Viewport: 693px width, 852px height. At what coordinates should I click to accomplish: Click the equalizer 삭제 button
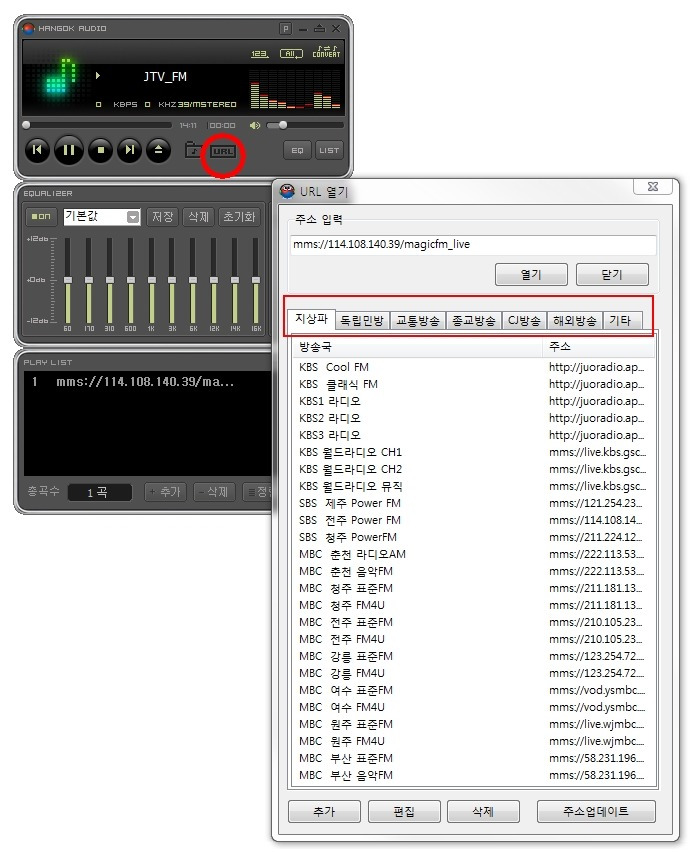(198, 217)
